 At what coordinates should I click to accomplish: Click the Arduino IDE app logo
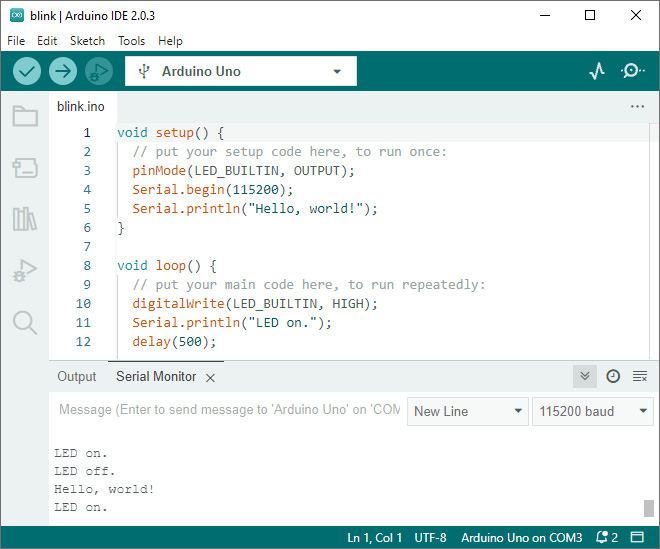pos(17,16)
